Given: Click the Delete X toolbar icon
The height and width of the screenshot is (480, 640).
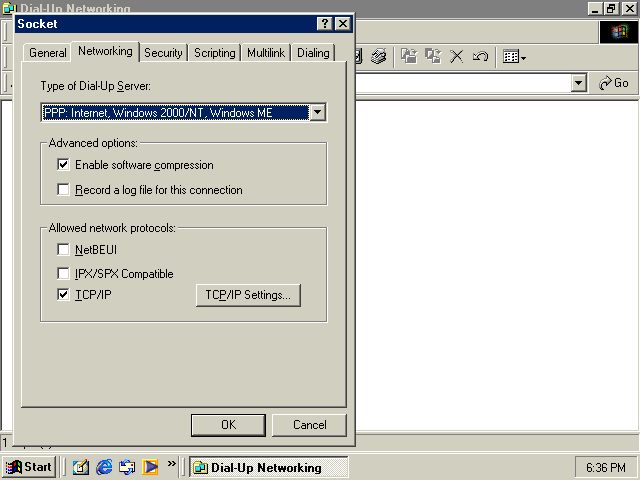Looking at the screenshot, I should click(x=457, y=56).
